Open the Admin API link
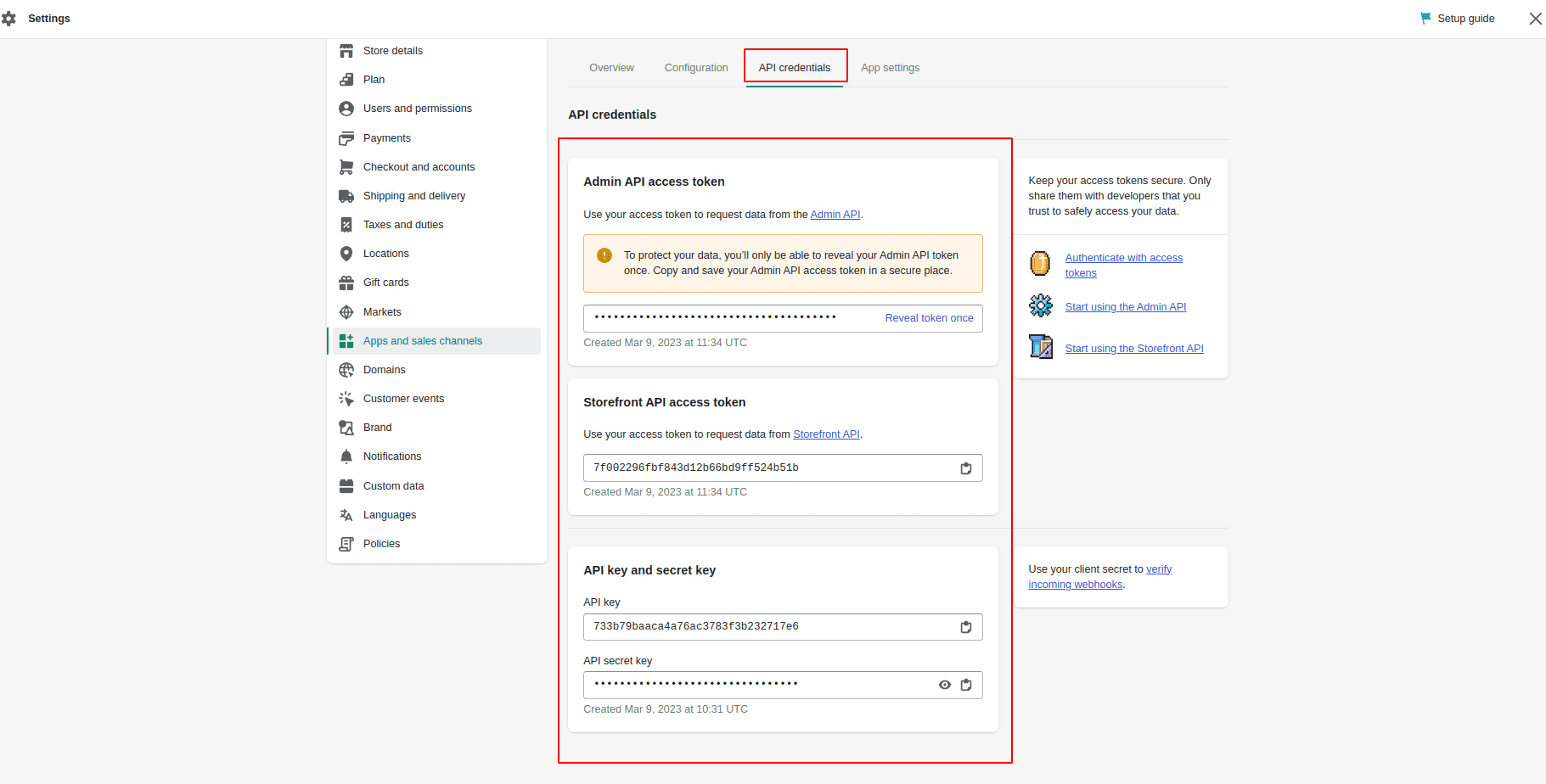1546x784 pixels. 835,215
